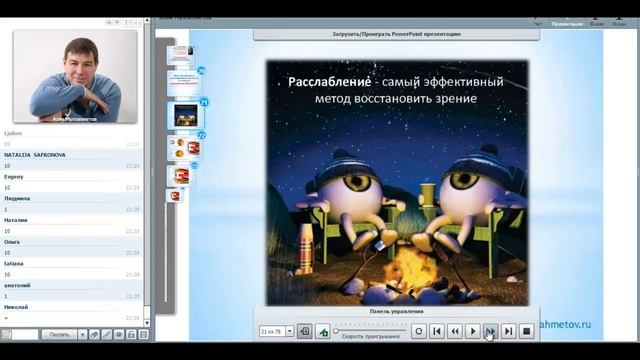Screen dimensions: 640x360
Task: Click the eraser/tag icon in chat toolbar
Action: (94, 335)
